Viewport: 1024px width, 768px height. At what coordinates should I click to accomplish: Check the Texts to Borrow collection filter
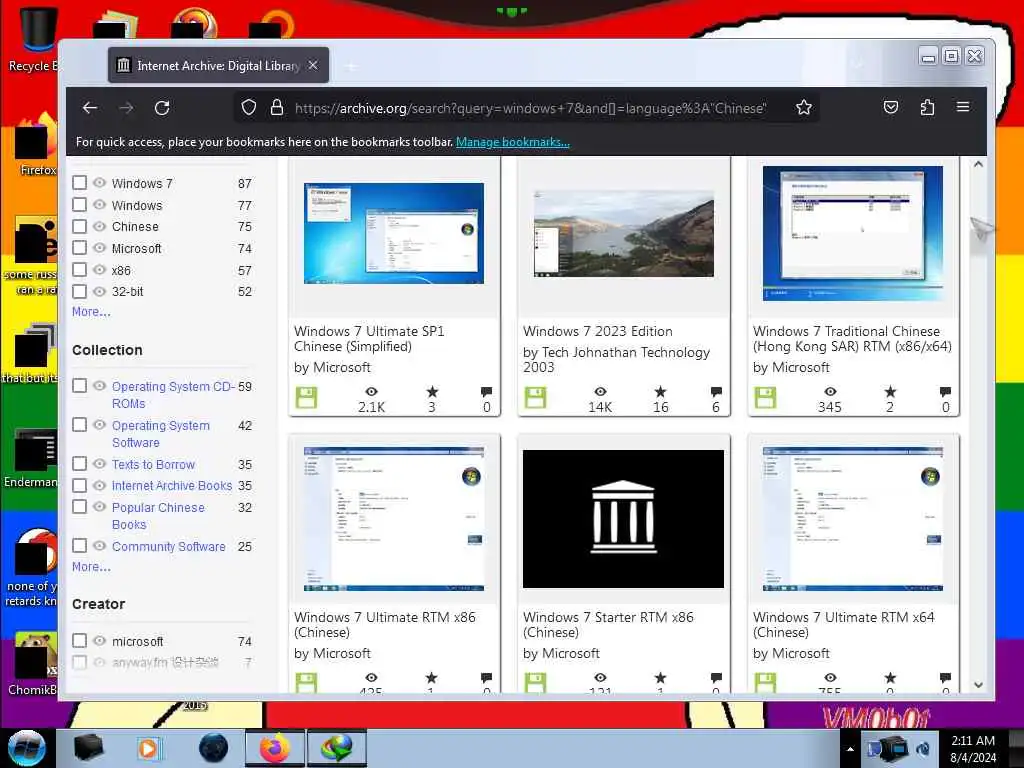[x=80, y=464]
